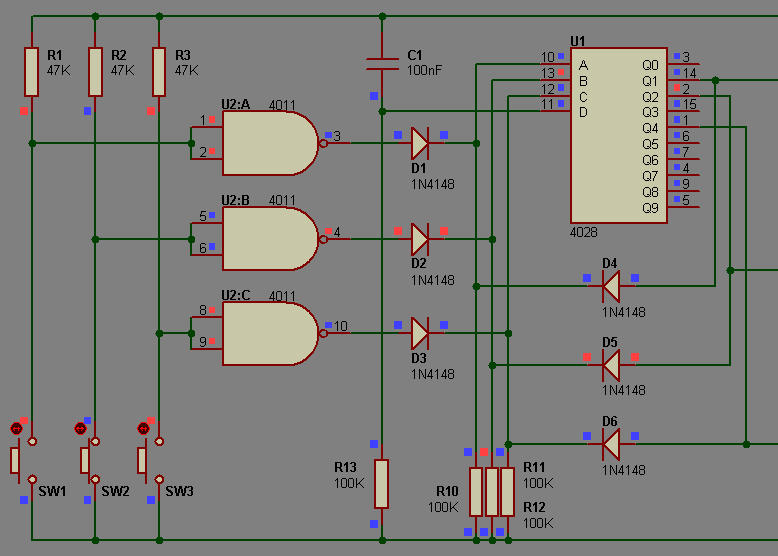
Task: Click the 47K value beside R1
Action: [x=59, y=70]
